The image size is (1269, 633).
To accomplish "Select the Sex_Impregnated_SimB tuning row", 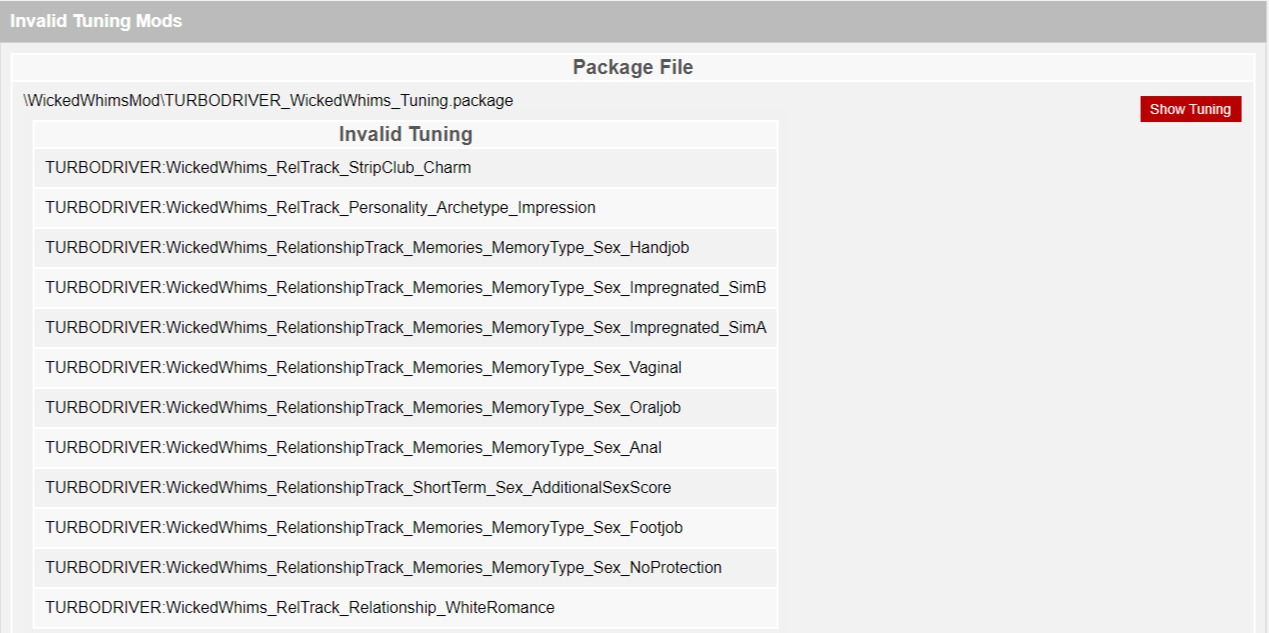I will point(405,288).
